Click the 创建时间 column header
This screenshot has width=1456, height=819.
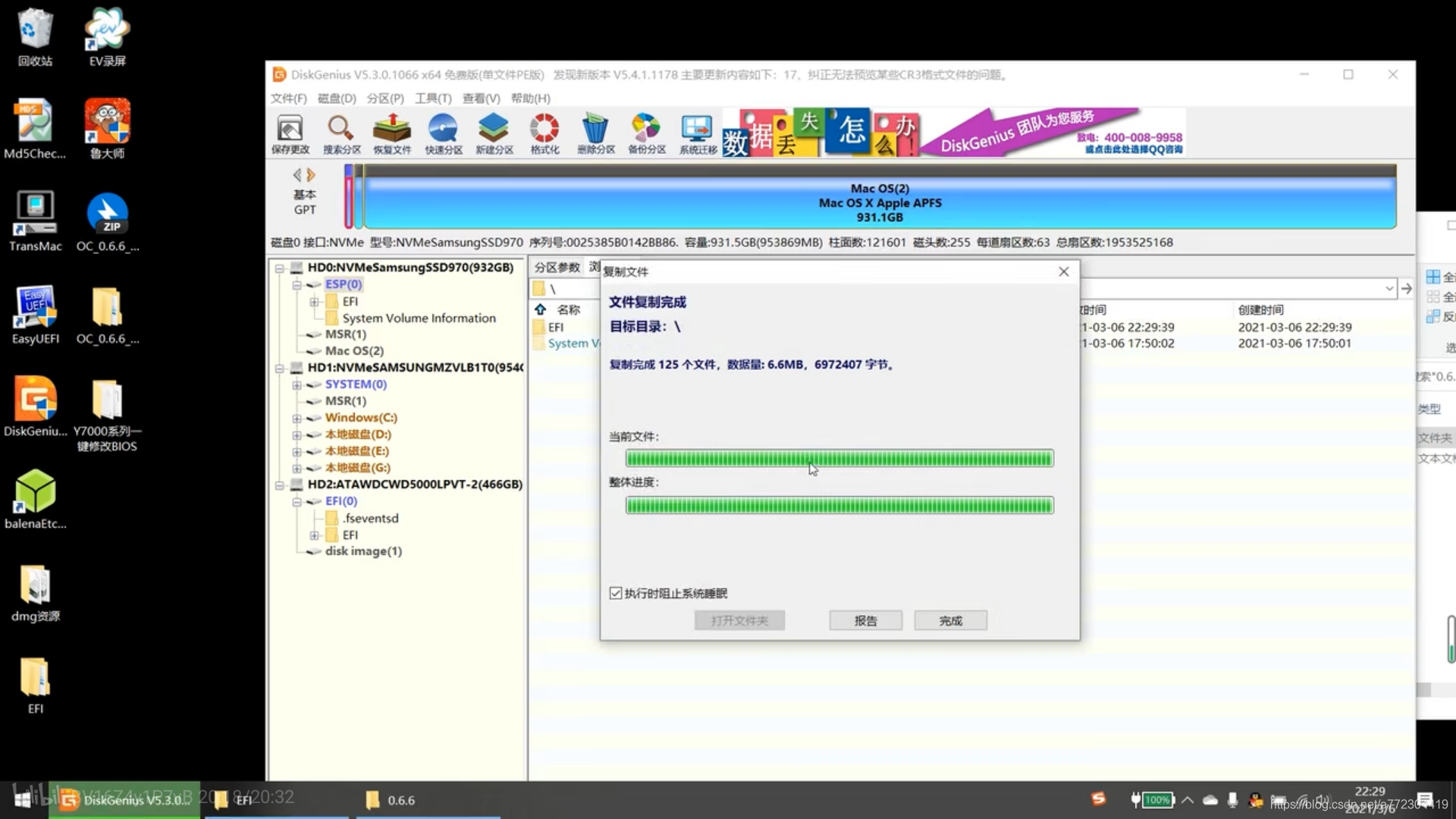tap(1260, 309)
